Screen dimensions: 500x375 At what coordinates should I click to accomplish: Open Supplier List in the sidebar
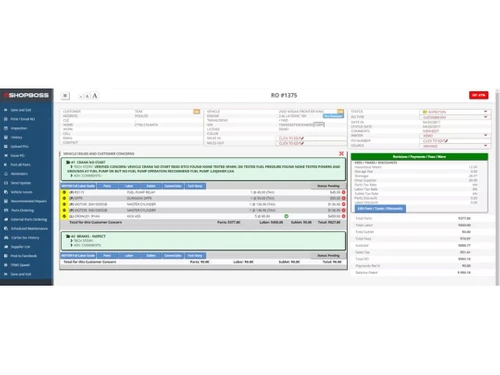(20, 247)
